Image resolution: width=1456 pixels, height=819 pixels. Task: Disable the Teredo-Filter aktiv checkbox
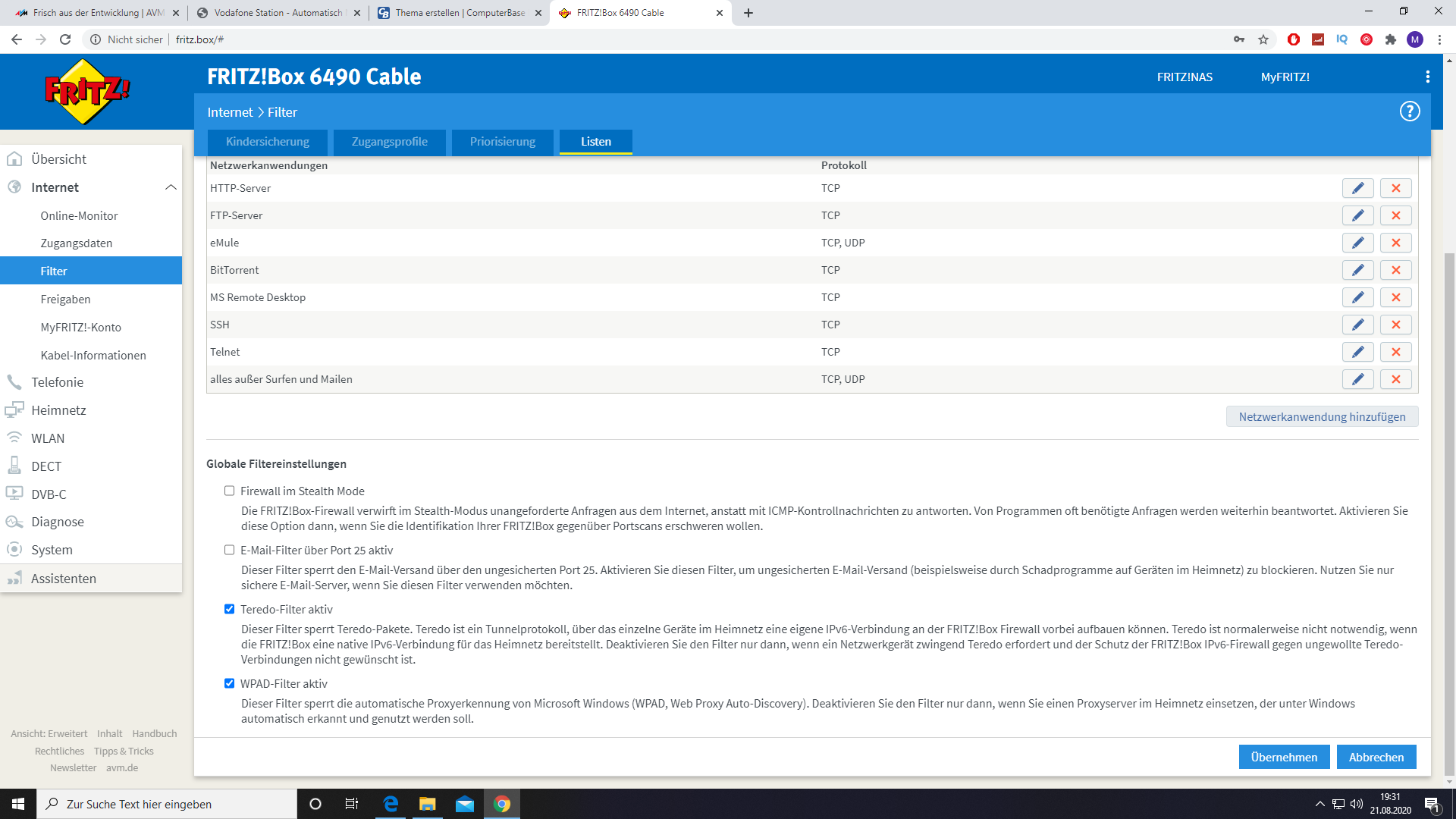pyautogui.click(x=229, y=609)
